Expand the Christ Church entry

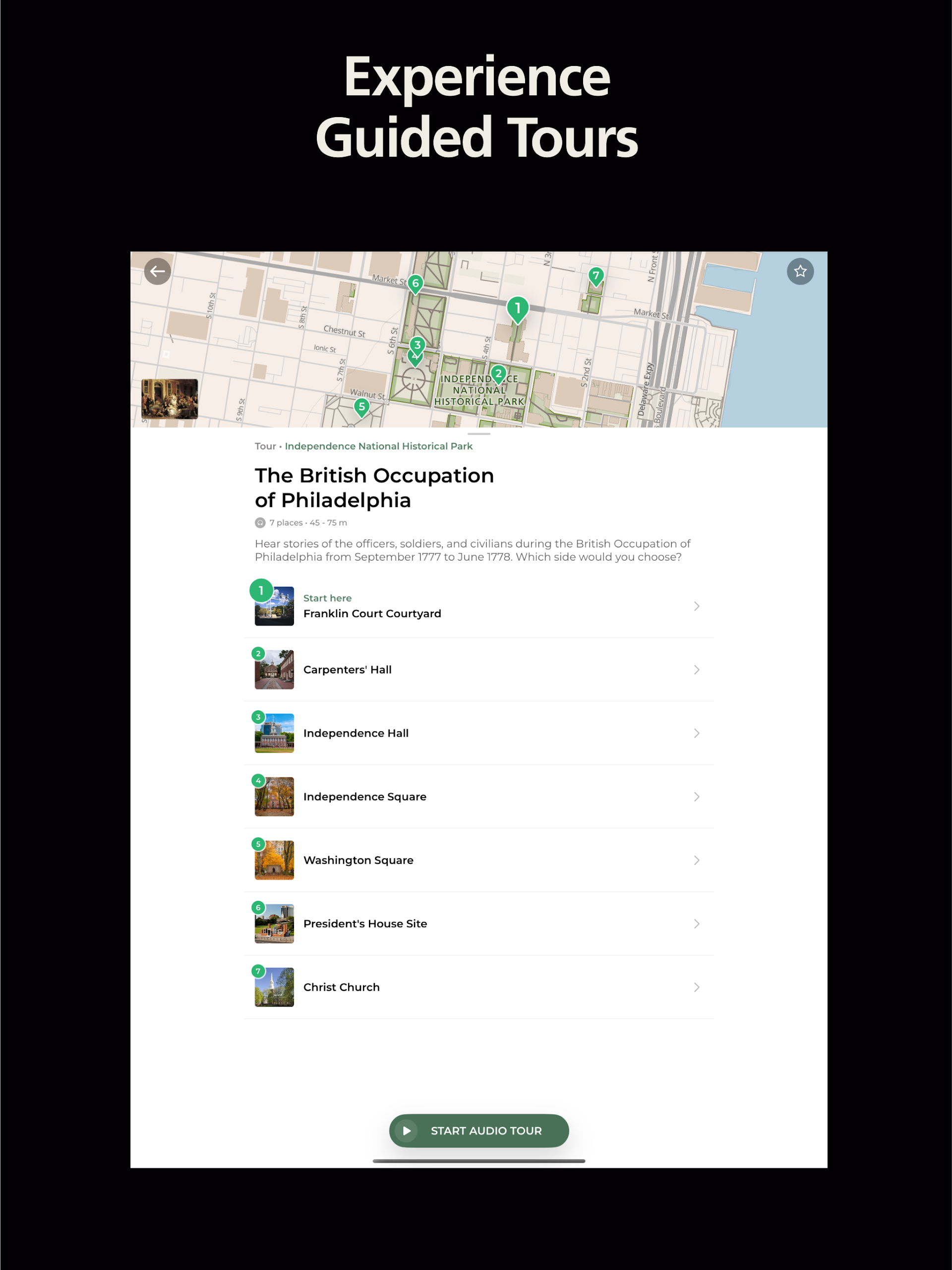697,987
